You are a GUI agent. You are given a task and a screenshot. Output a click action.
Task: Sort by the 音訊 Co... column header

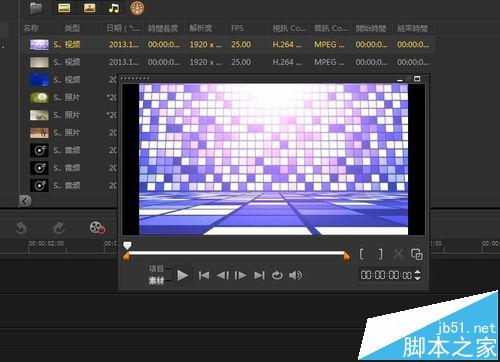pyautogui.click(x=331, y=28)
